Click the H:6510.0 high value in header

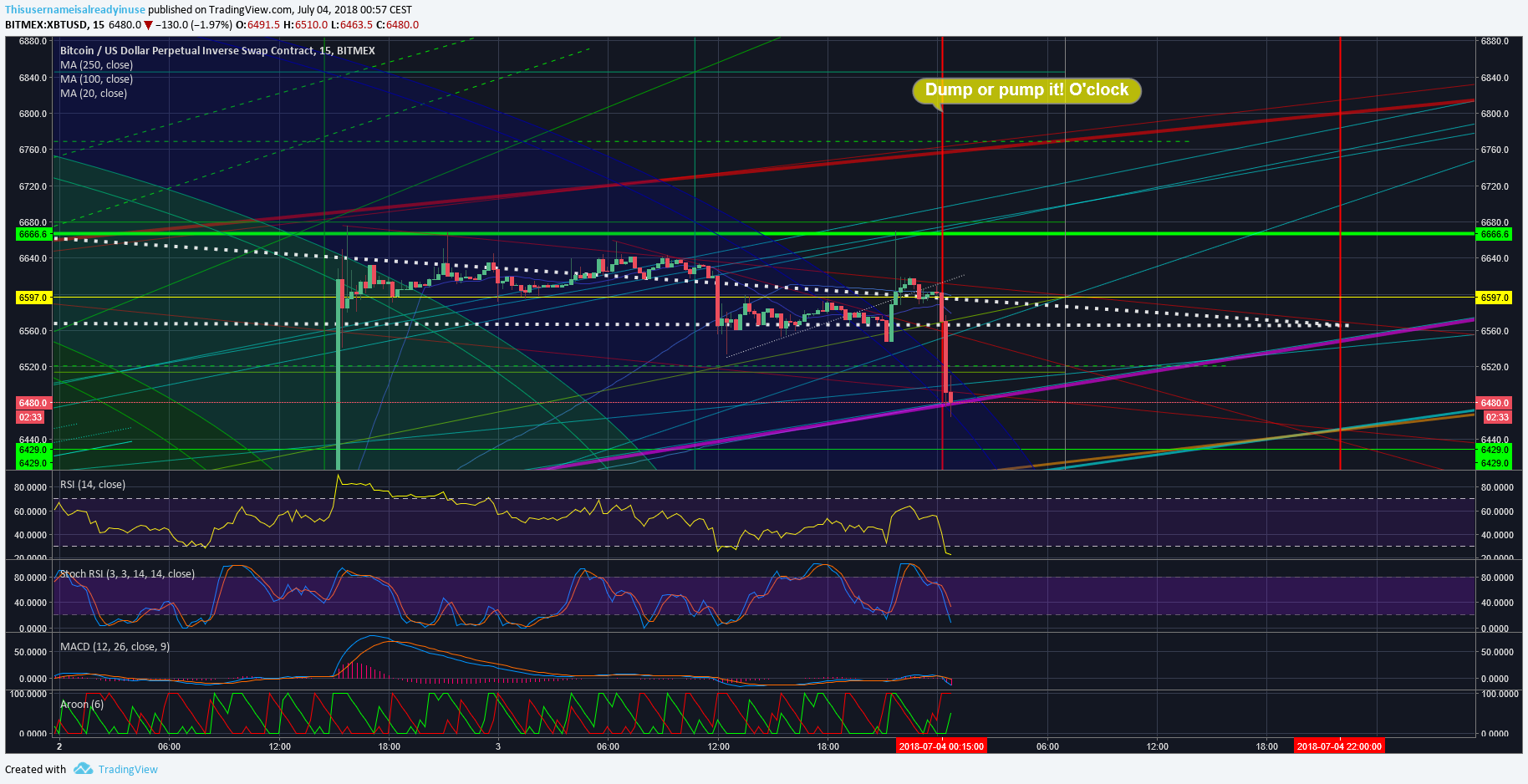click(305, 25)
